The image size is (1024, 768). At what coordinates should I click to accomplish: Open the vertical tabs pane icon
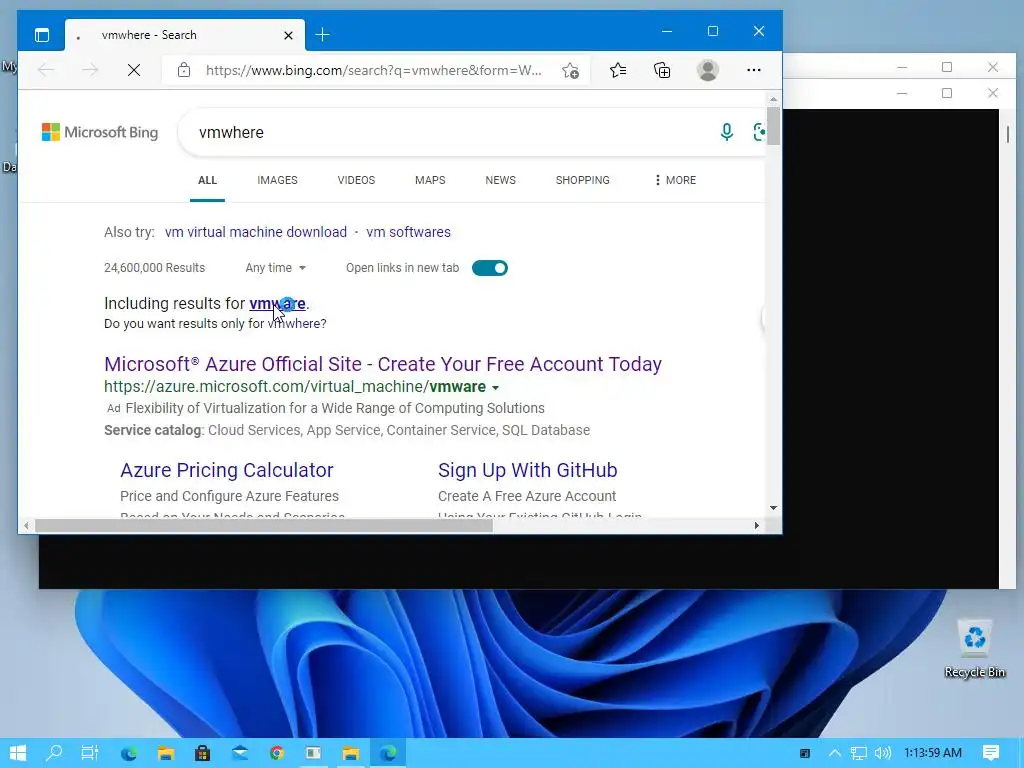click(x=42, y=35)
